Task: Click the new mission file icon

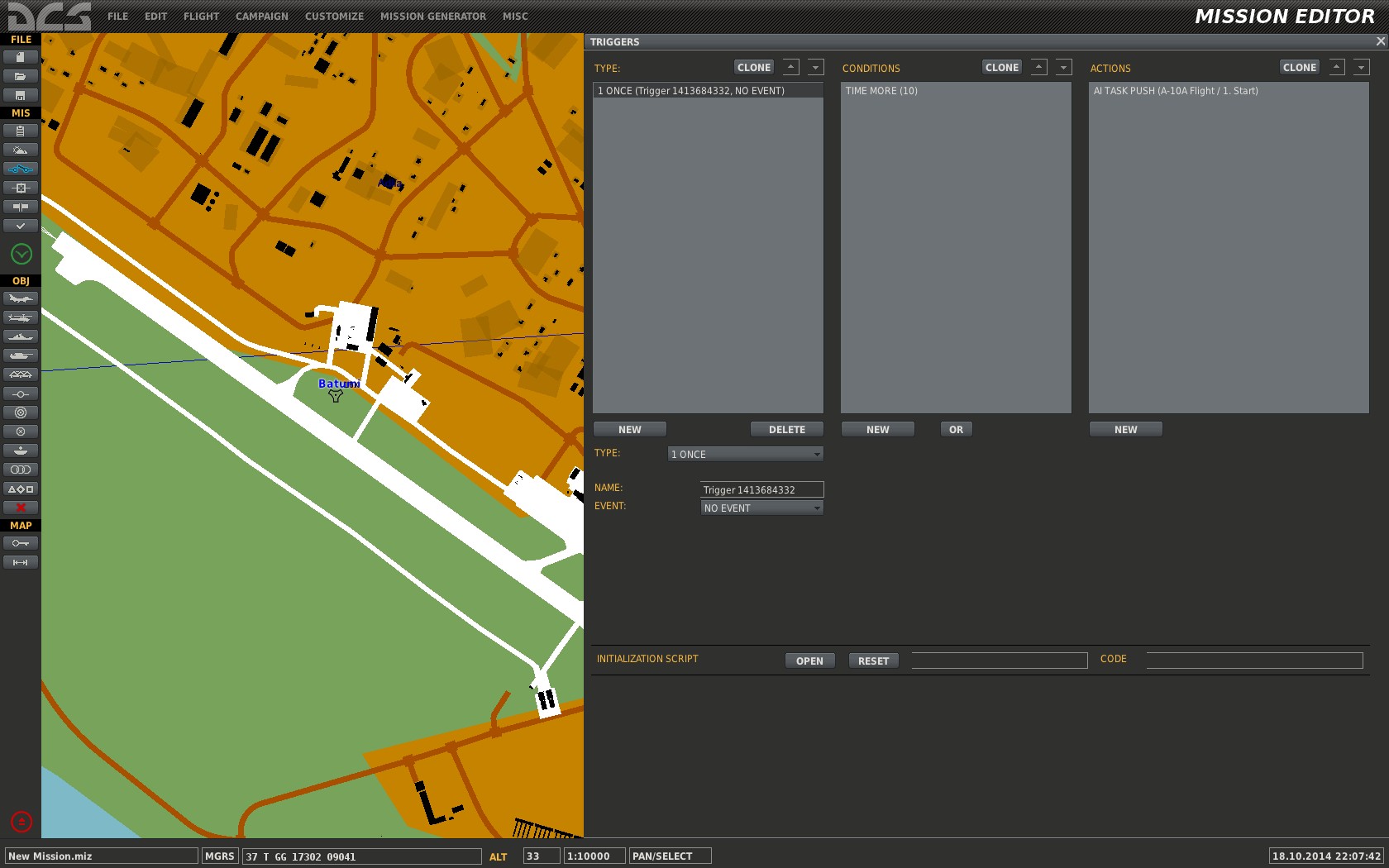Action: click(x=21, y=57)
